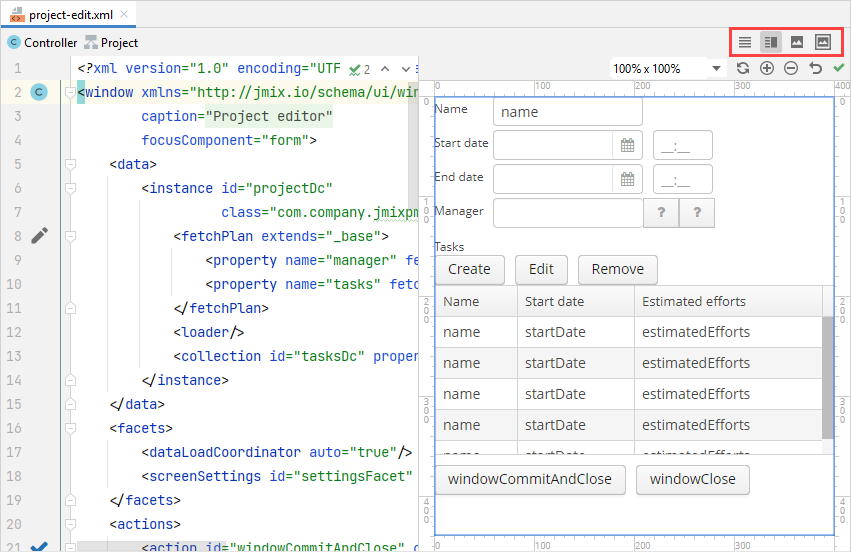Switch to preview-only view mode

797,42
